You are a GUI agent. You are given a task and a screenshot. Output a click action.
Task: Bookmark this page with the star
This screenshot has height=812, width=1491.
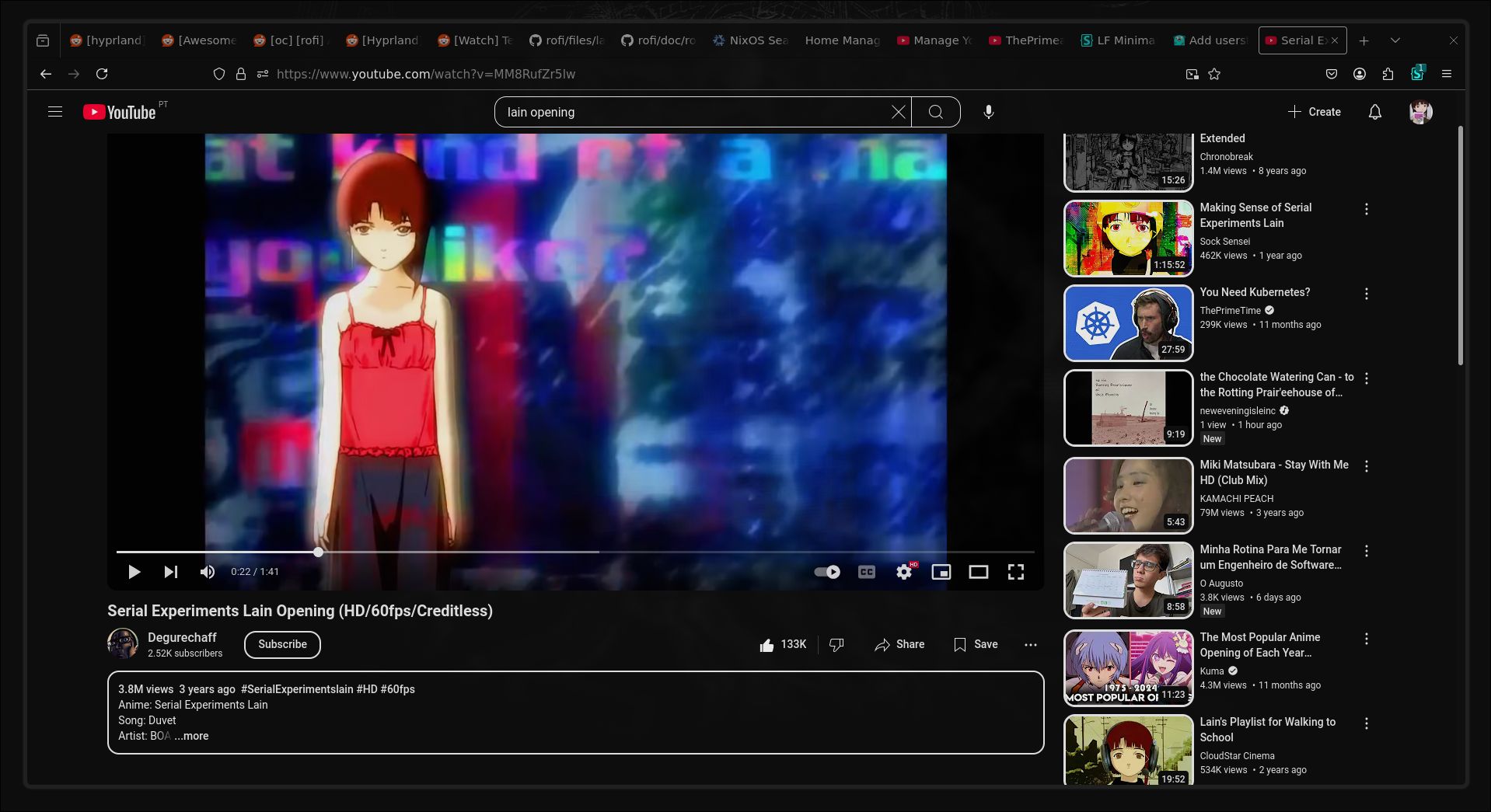point(1214,74)
